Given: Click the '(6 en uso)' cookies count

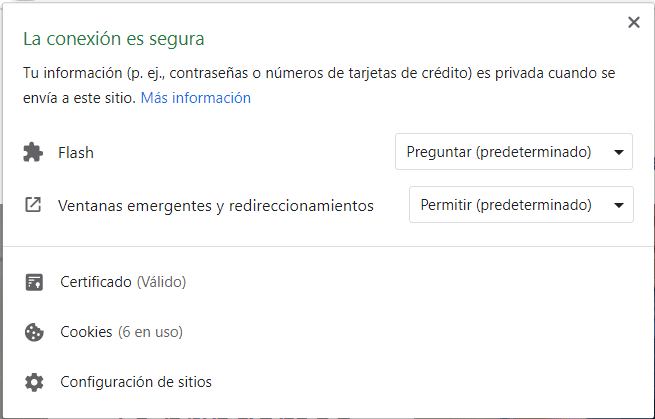Looking at the screenshot, I should click(x=150, y=332).
